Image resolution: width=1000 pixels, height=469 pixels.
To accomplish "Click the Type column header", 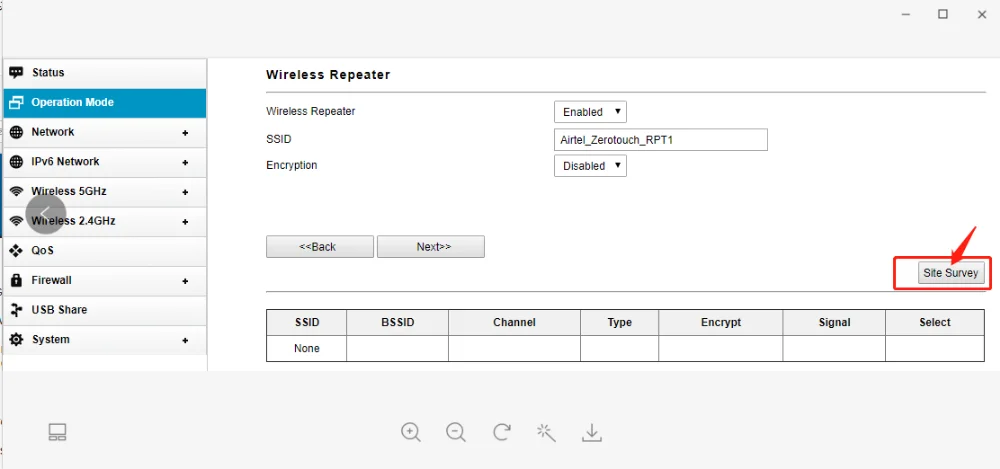I will pyautogui.click(x=619, y=322).
